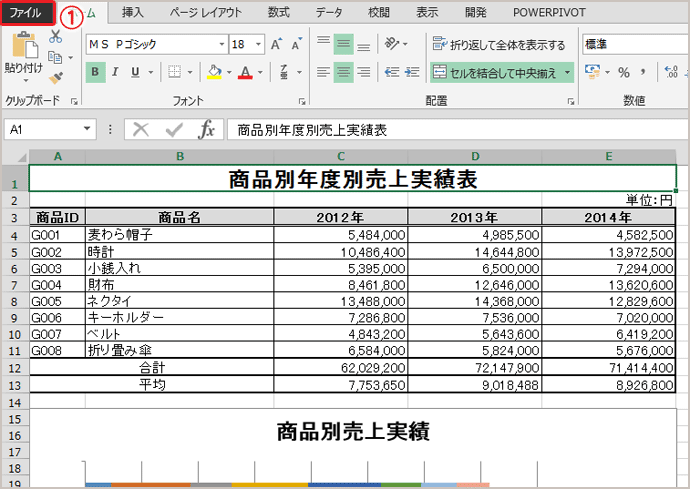Increase decimal places

point(671,72)
